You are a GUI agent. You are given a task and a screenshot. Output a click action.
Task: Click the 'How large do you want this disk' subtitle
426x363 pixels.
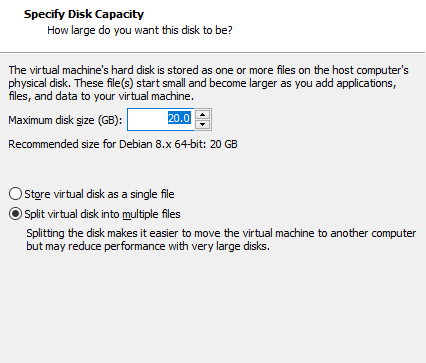pos(140,30)
